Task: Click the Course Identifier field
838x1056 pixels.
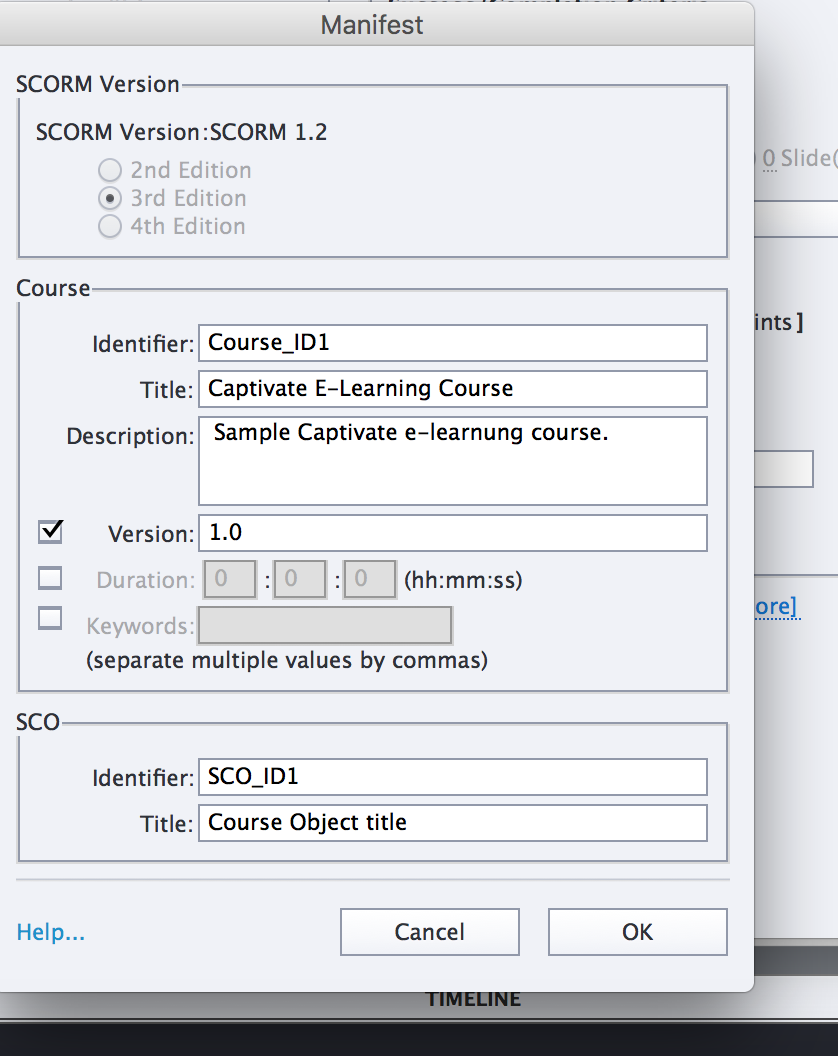Action: (452, 342)
